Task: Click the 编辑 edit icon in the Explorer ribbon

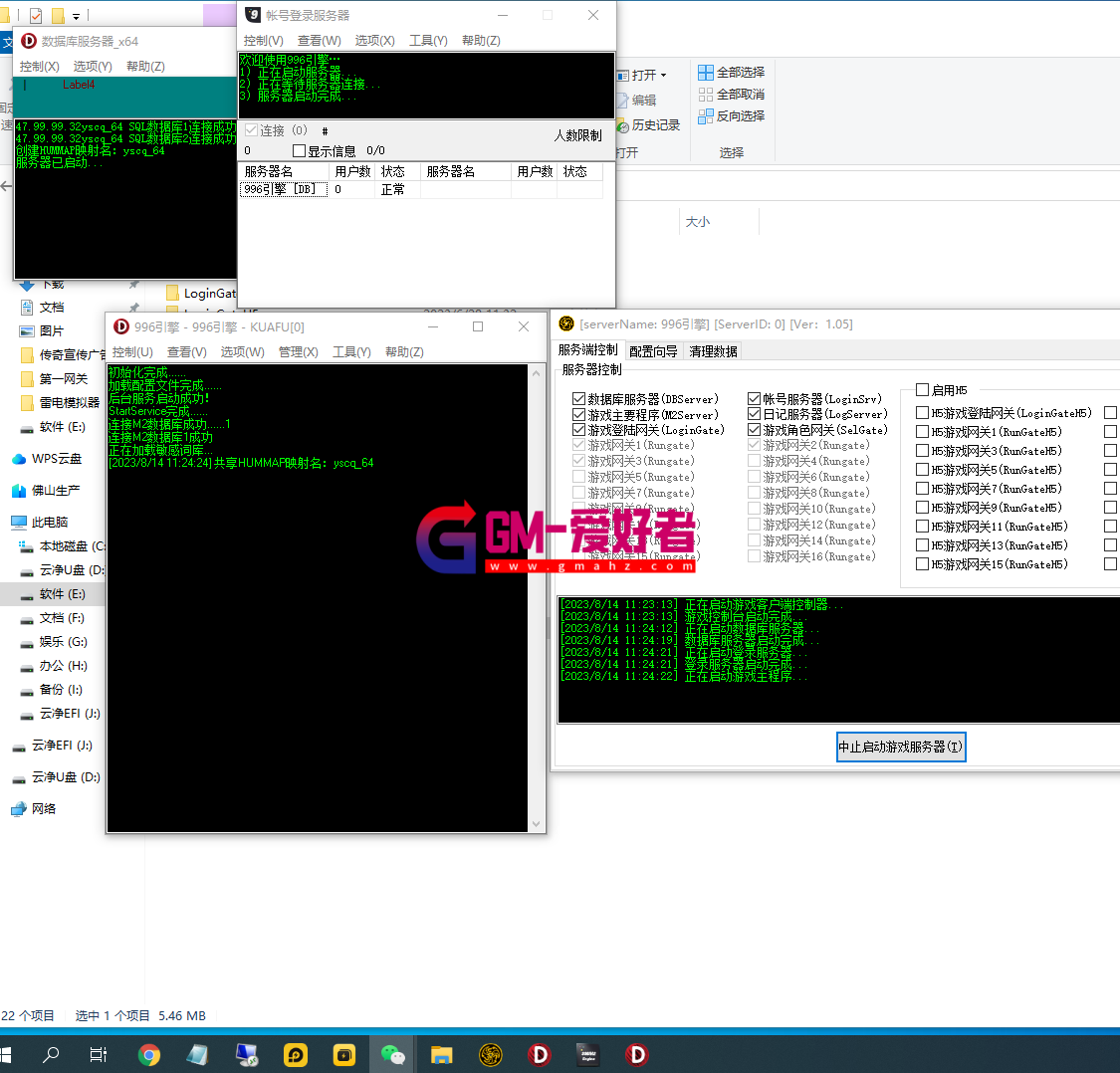Action: (623, 100)
